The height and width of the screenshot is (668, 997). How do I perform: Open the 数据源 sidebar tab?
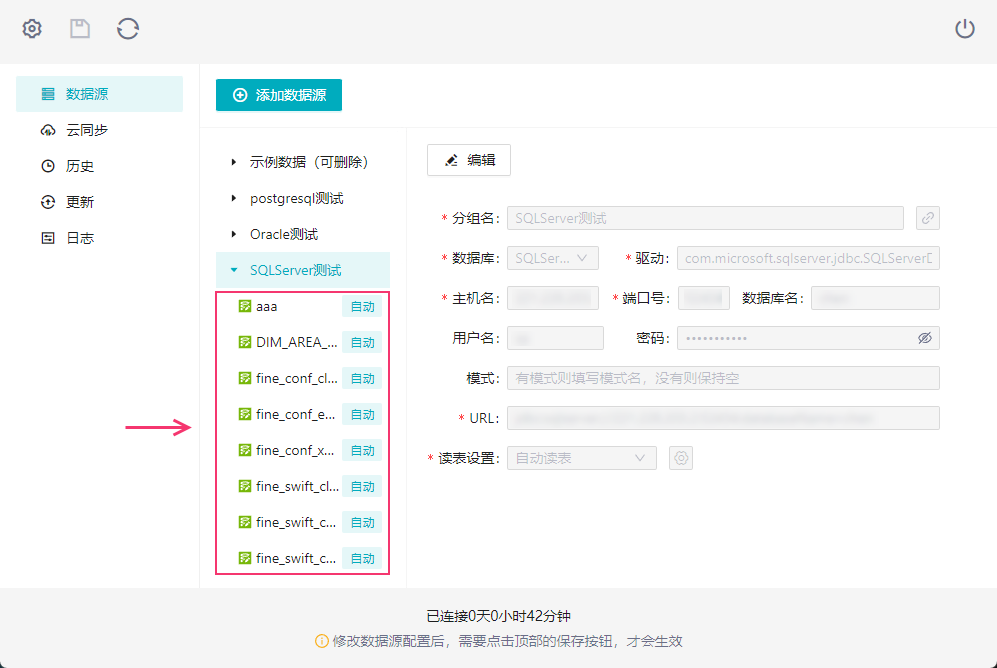[x=99, y=94]
